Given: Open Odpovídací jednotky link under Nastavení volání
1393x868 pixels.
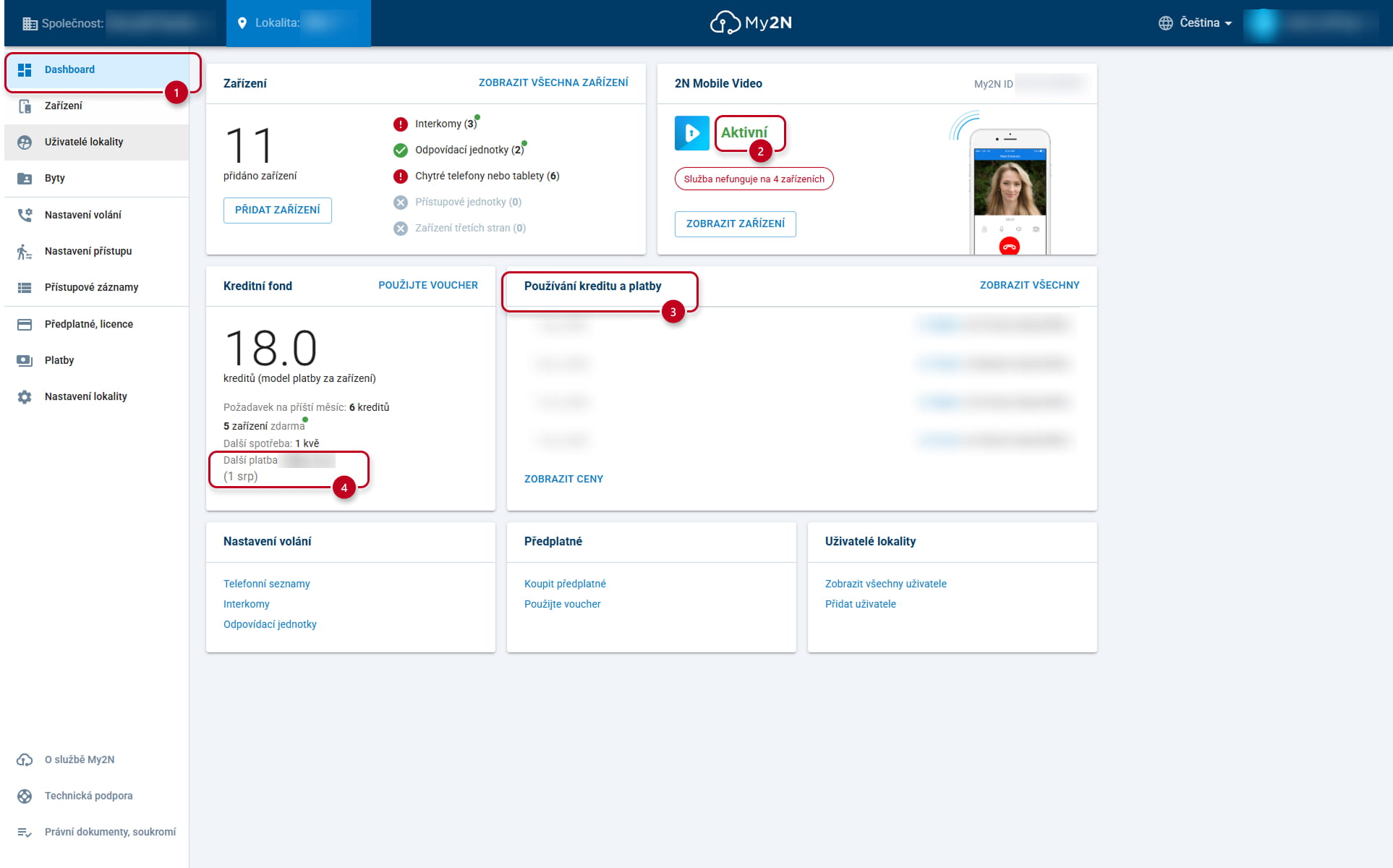Looking at the screenshot, I should tap(270, 624).
